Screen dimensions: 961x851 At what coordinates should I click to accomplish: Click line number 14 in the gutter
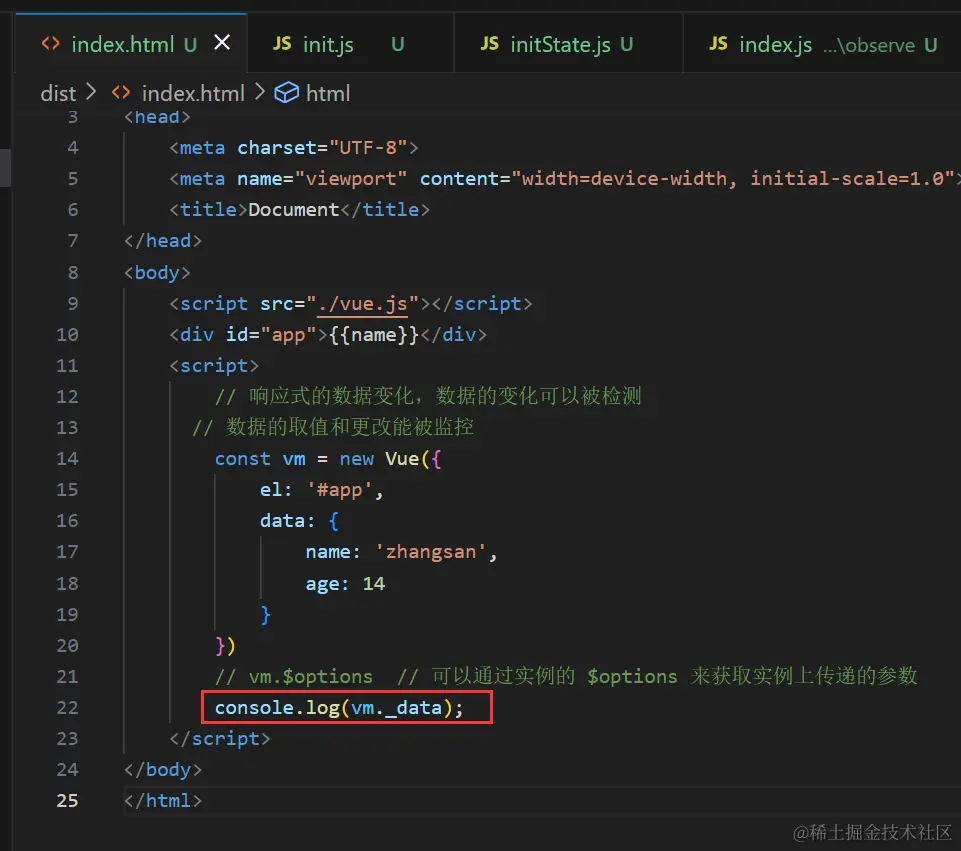[x=67, y=459]
